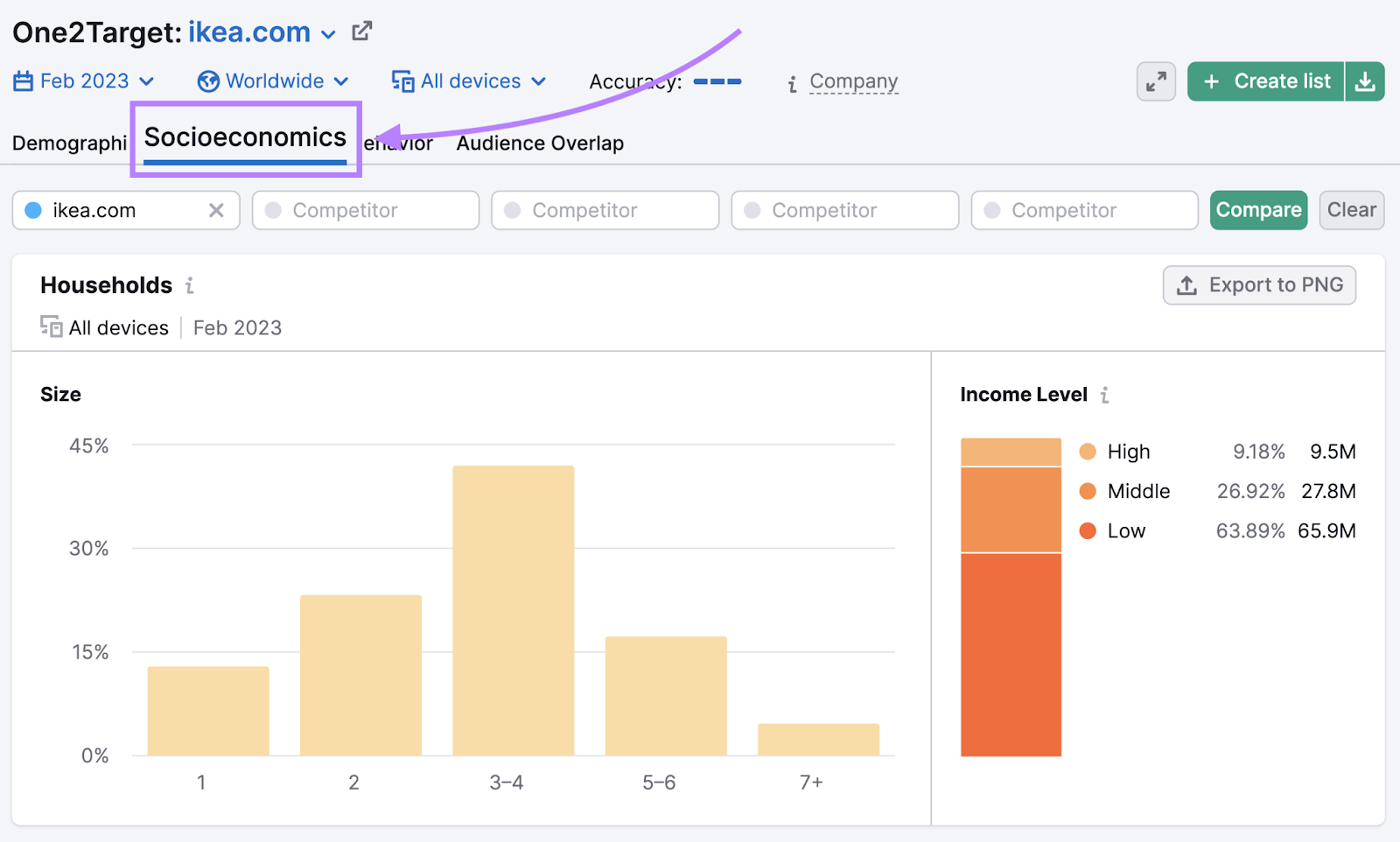Click the Size chart heading
The width and height of the screenshot is (1400, 842).
[60, 395]
